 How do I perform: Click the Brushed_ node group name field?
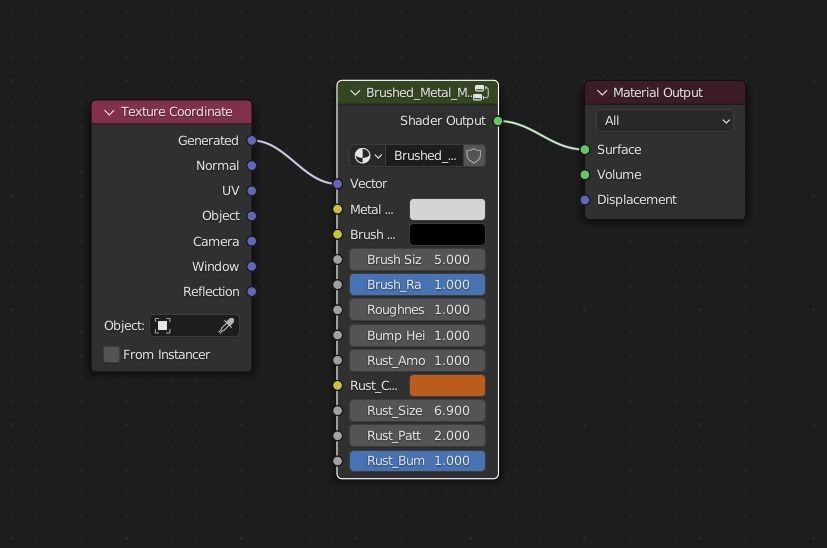425,156
